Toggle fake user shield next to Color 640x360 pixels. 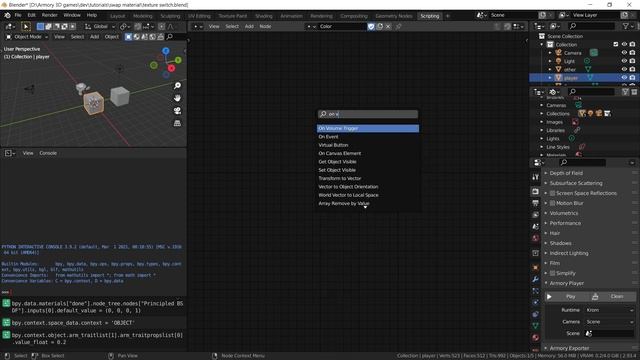coord(371,27)
